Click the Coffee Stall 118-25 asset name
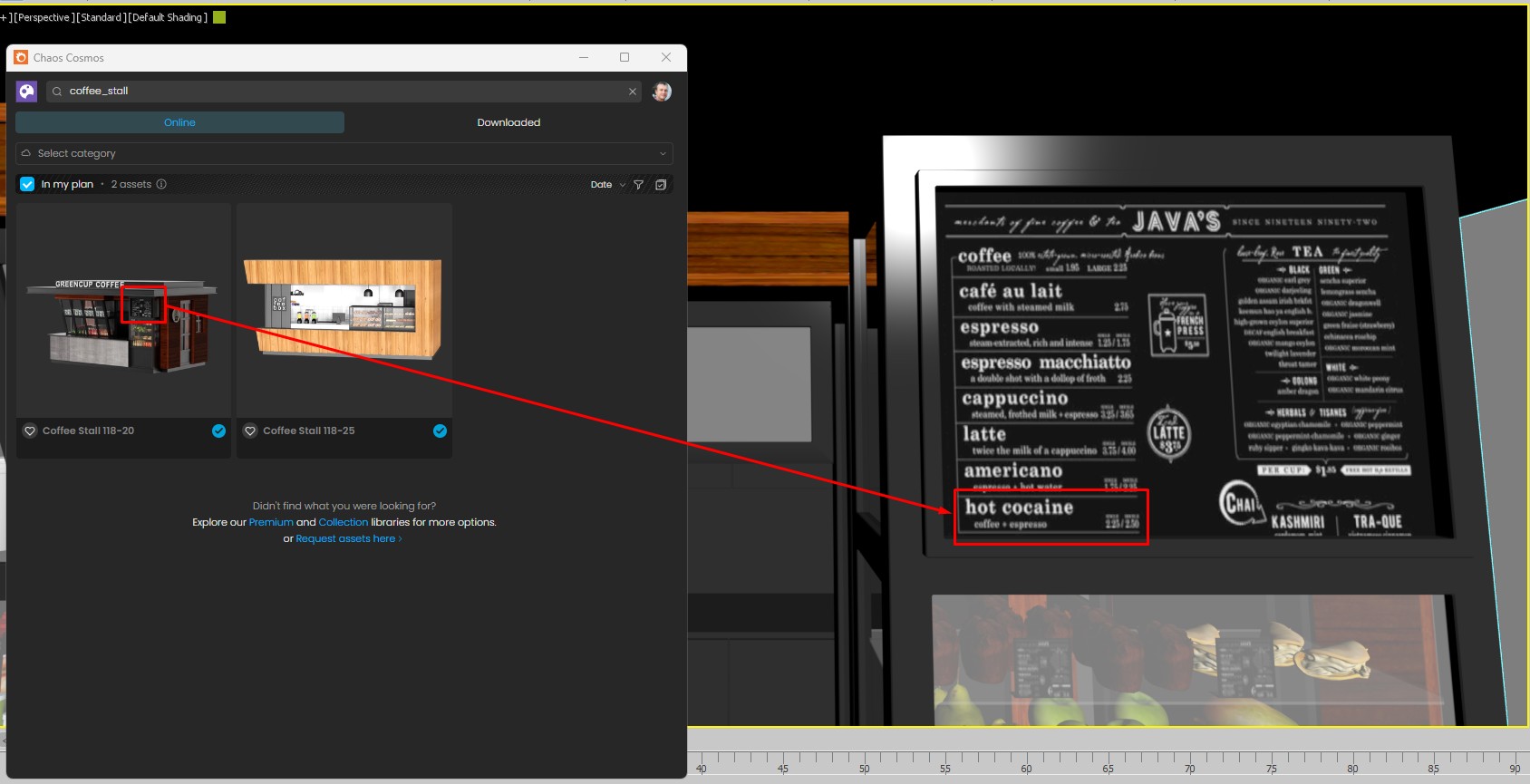This screenshot has height=784, width=1530. click(x=309, y=431)
